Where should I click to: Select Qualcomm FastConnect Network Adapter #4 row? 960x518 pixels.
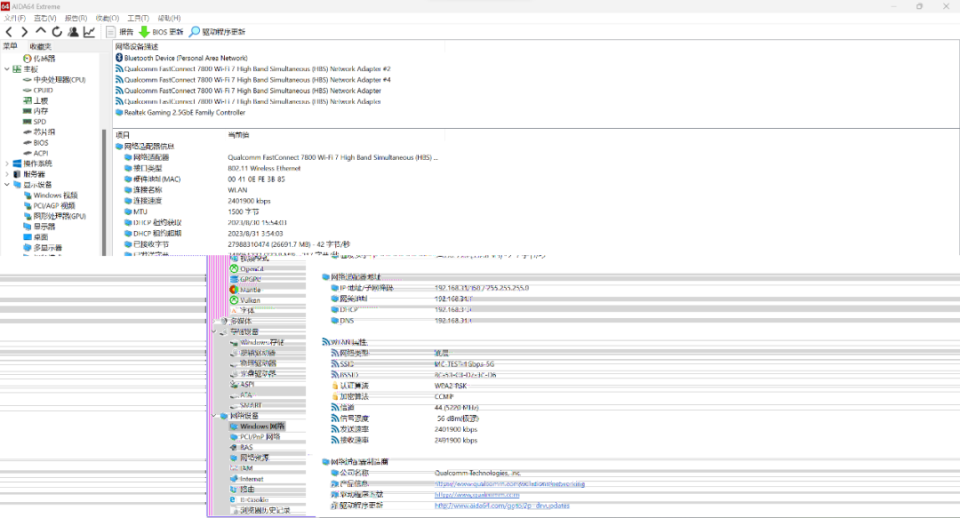253,80
